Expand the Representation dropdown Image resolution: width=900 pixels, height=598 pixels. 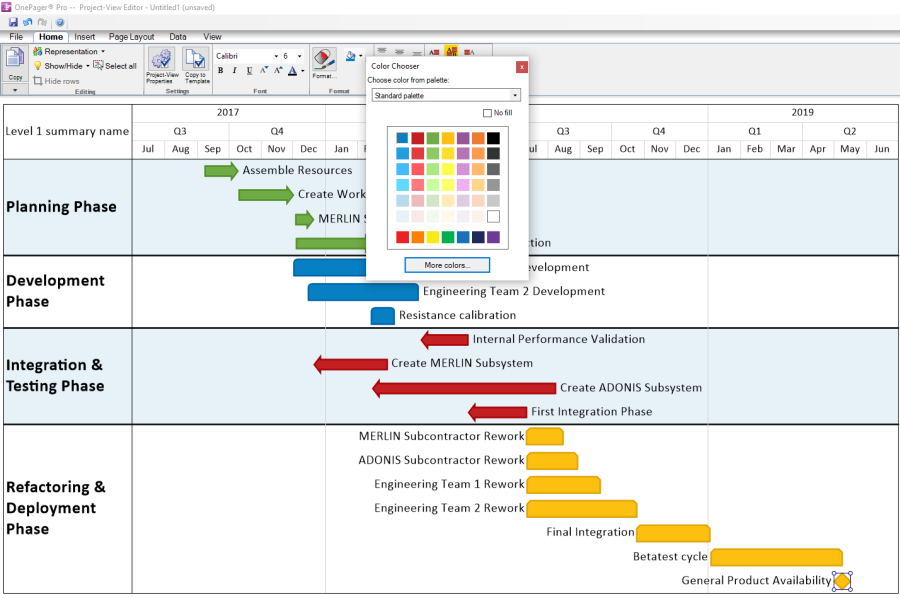103,52
